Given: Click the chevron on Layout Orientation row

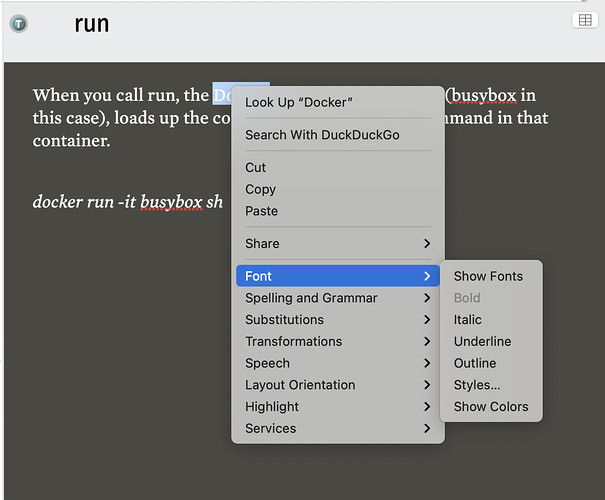Looking at the screenshot, I should pos(427,385).
